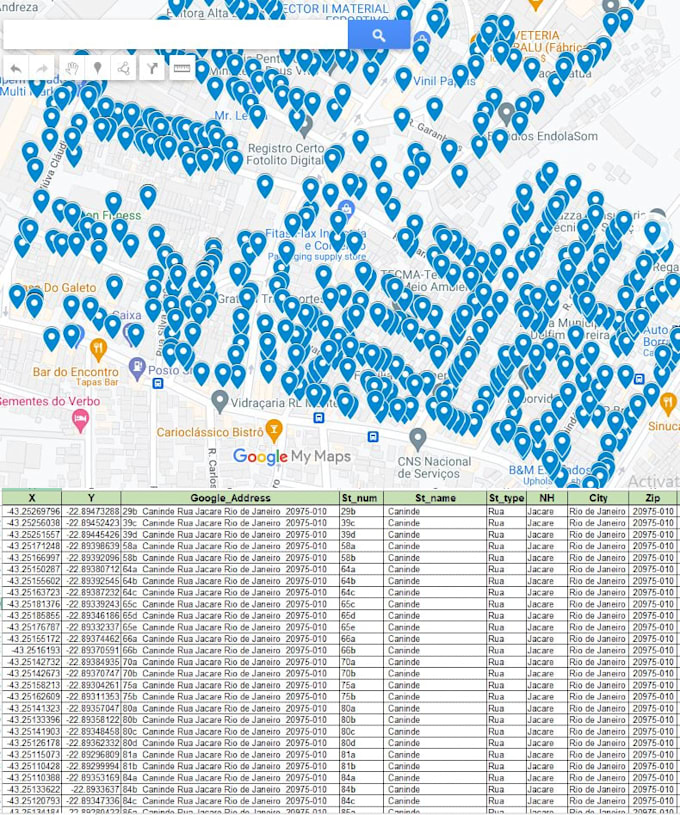This screenshot has width=680, height=815.
Task: Select the X column header
Action: (x=32, y=497)
